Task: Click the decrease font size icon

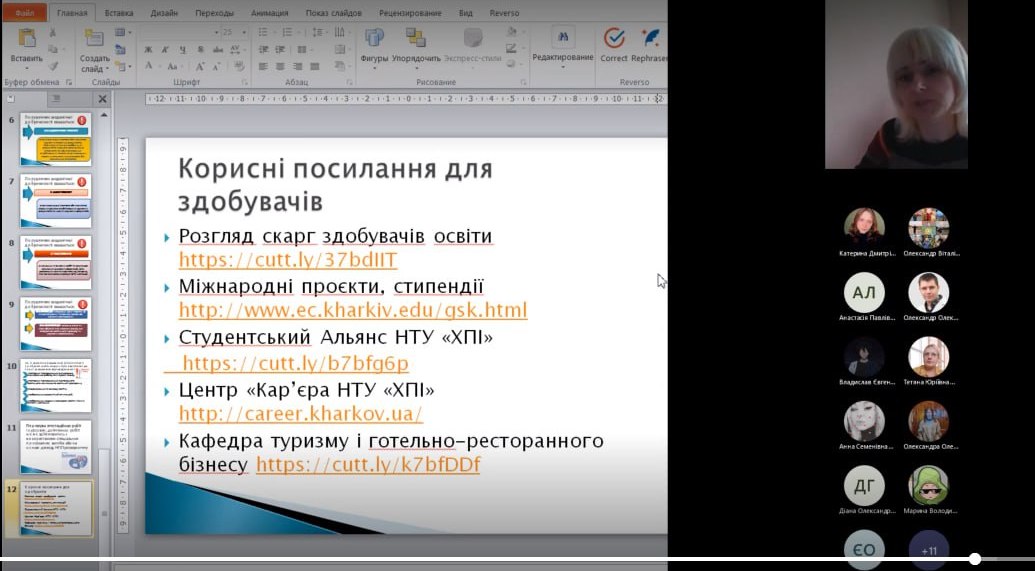Action: pos(217,66)
